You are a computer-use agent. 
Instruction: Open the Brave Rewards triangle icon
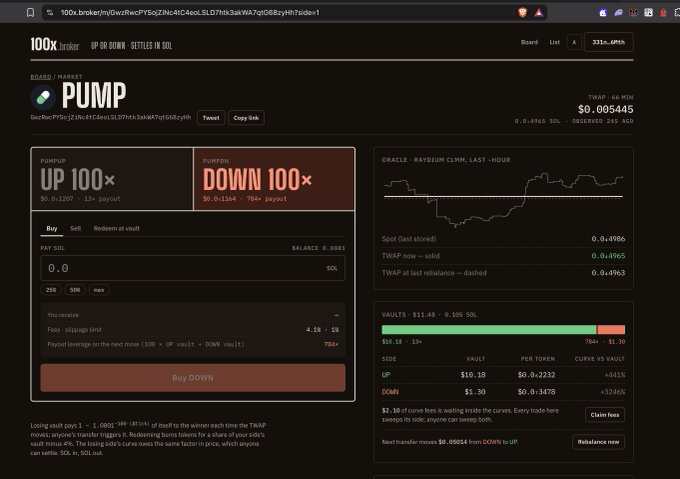538,13
